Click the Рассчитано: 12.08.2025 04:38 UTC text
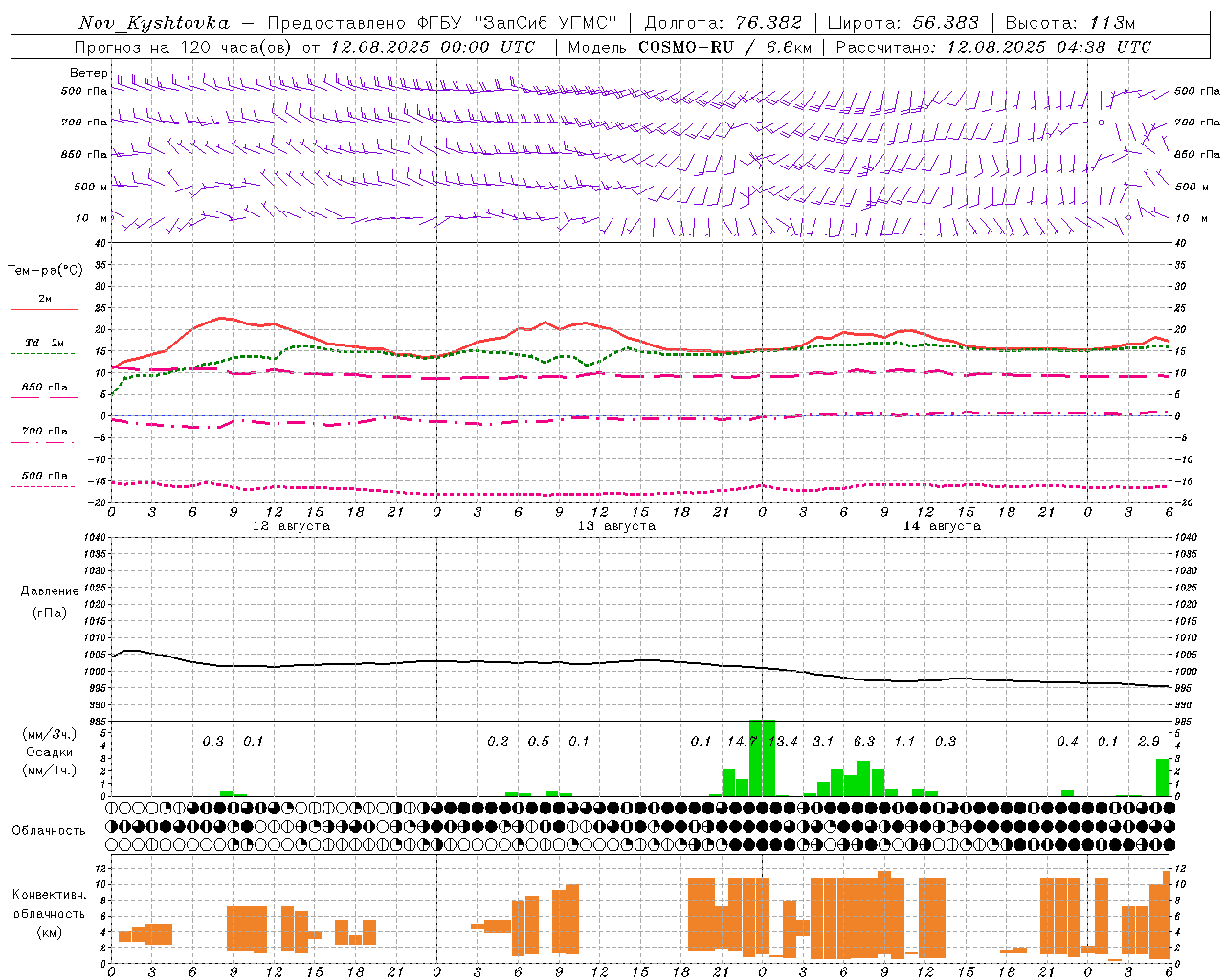The image size is (1225, 980). click(x=993, y=47)
